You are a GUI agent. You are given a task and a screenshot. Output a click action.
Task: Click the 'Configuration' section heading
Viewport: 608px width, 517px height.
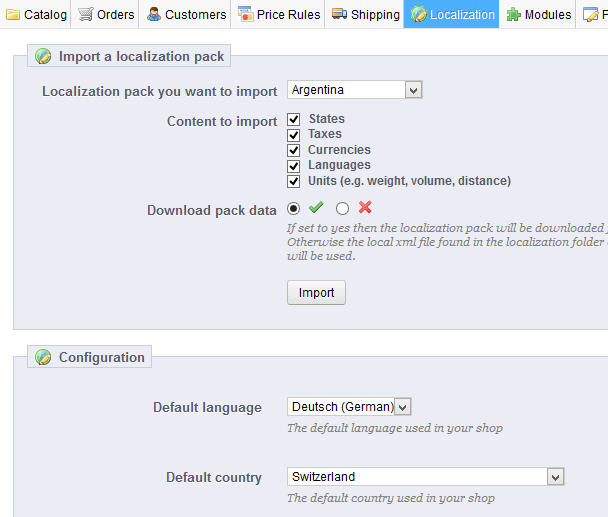coord(102,357)
